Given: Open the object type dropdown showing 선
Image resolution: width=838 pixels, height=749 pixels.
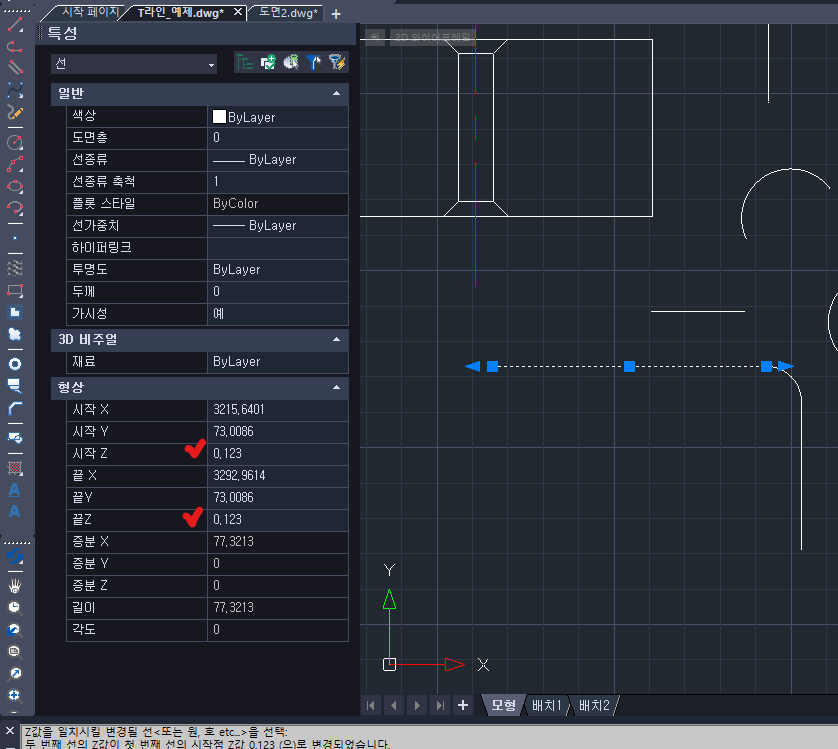Looking at the screenshot, I should (x=134, y=64).
